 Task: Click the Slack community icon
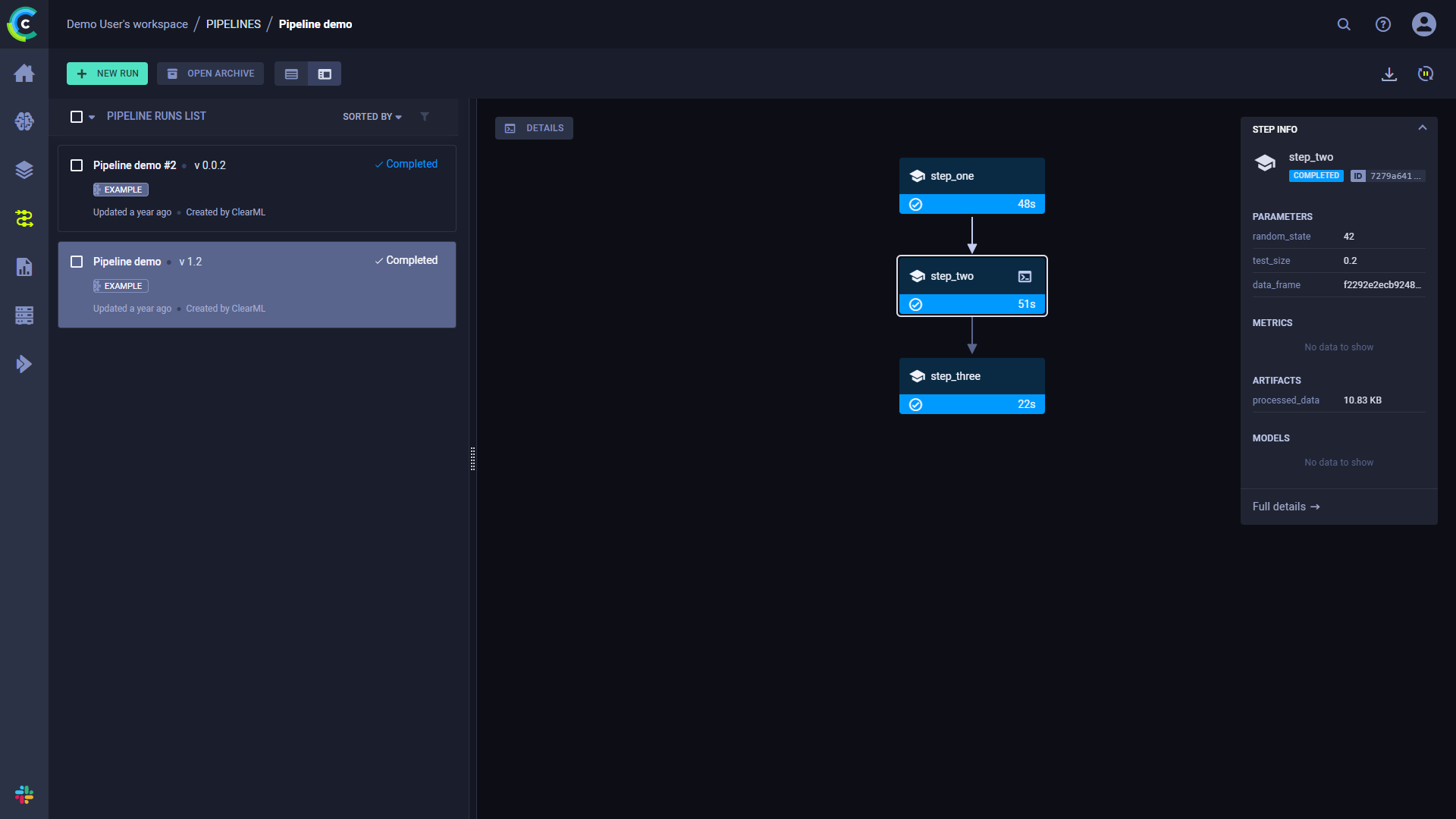tap(24, 795)
